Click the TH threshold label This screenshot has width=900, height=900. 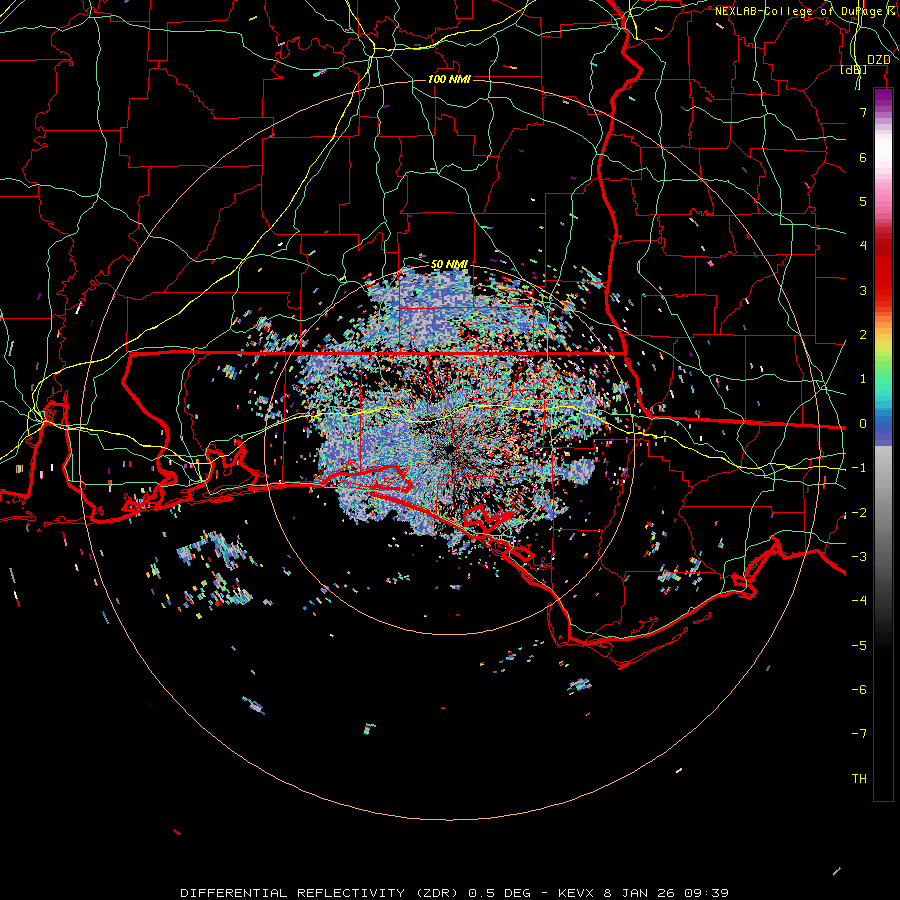click(x=859, y=779)
